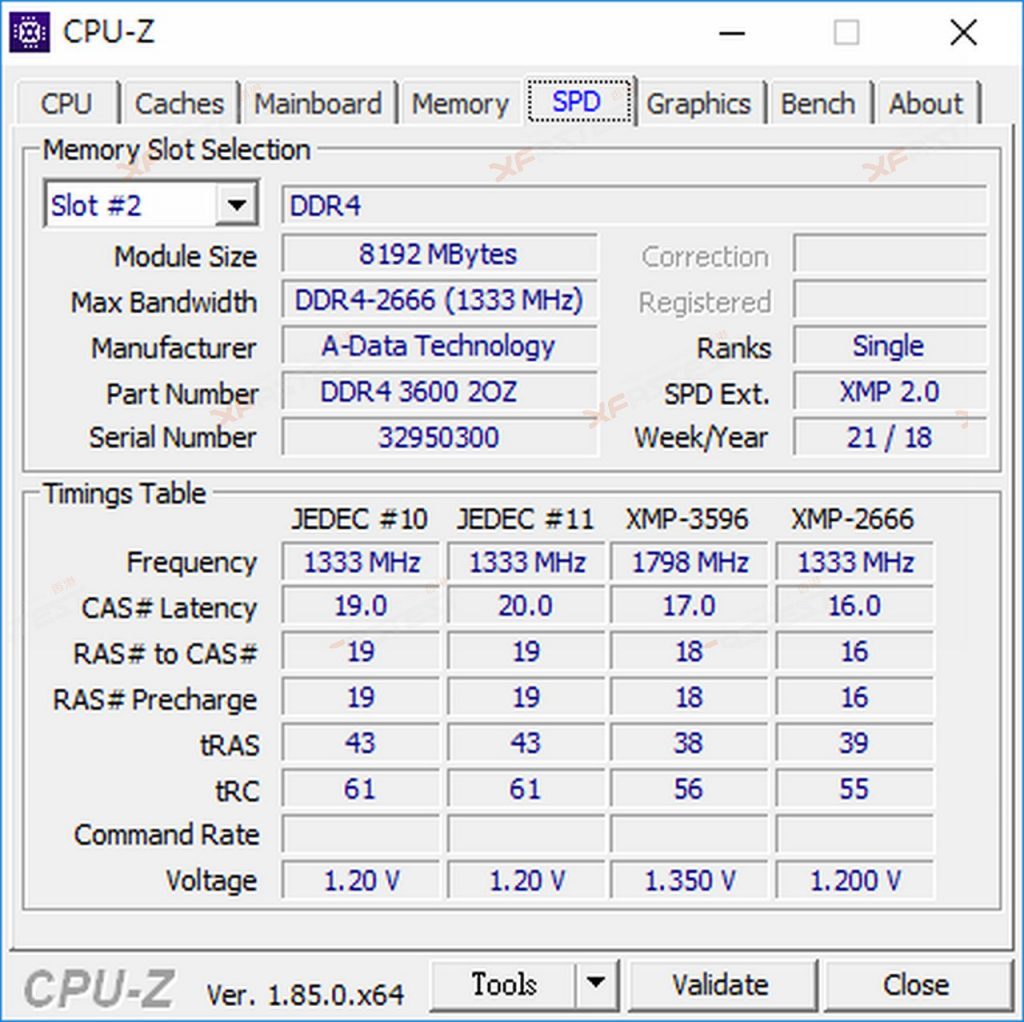The height and width of the screenshot is (1022, 1024).
Task: Click the JEDEC #10 column header
Action: point(360,519)
